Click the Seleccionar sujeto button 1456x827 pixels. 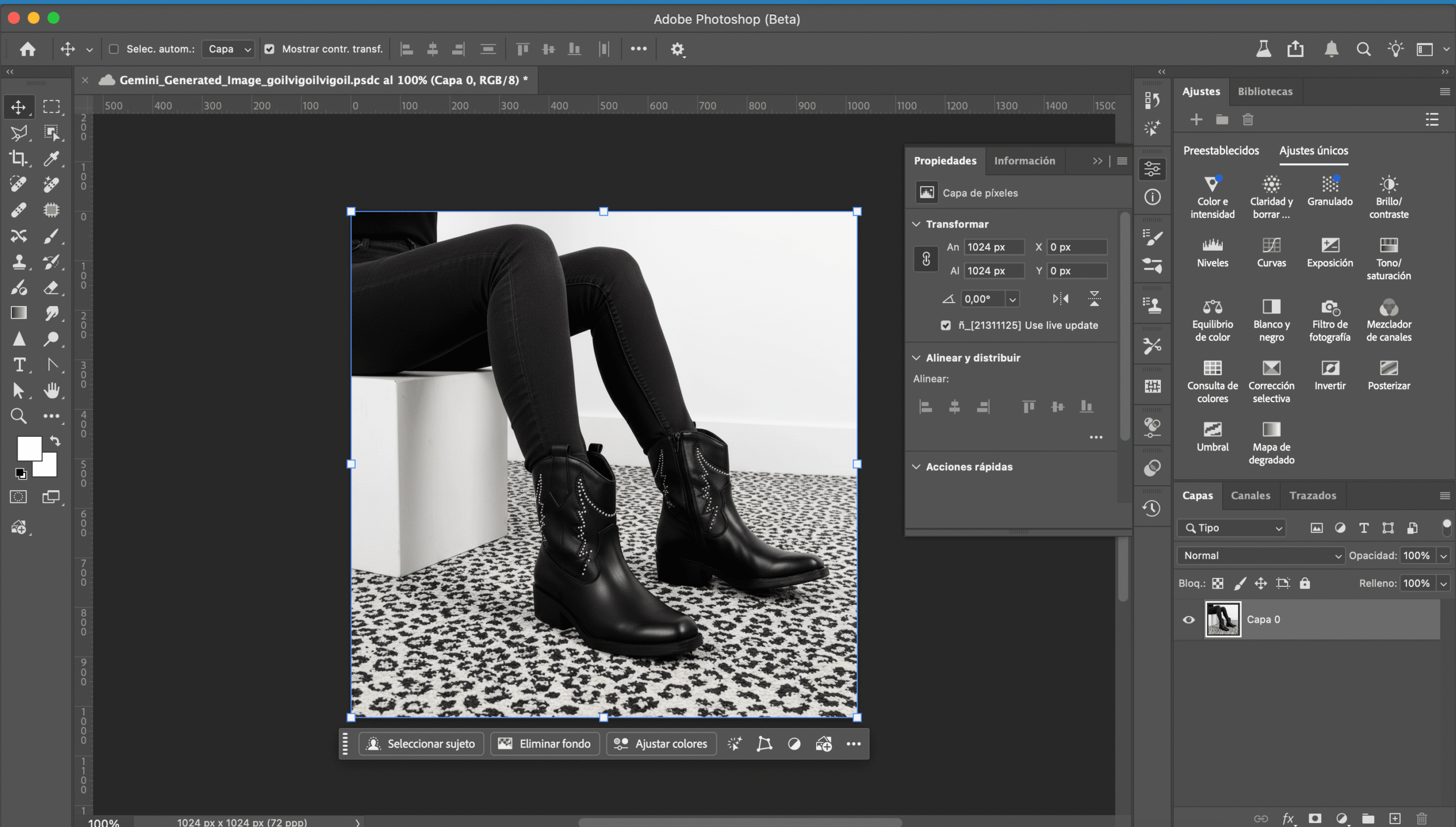[421, 744]
